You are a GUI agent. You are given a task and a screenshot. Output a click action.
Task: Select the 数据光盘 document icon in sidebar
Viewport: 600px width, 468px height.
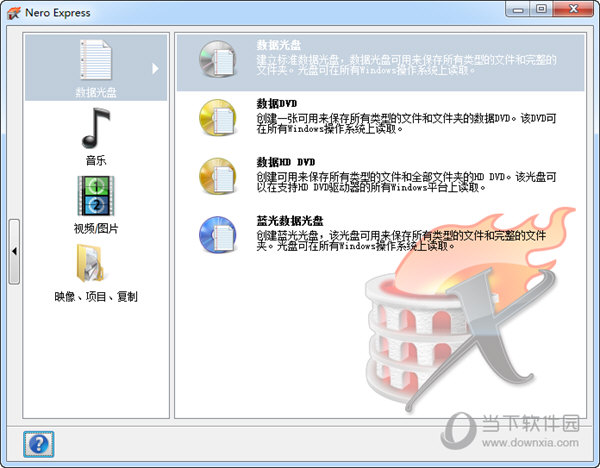(96, 60)
